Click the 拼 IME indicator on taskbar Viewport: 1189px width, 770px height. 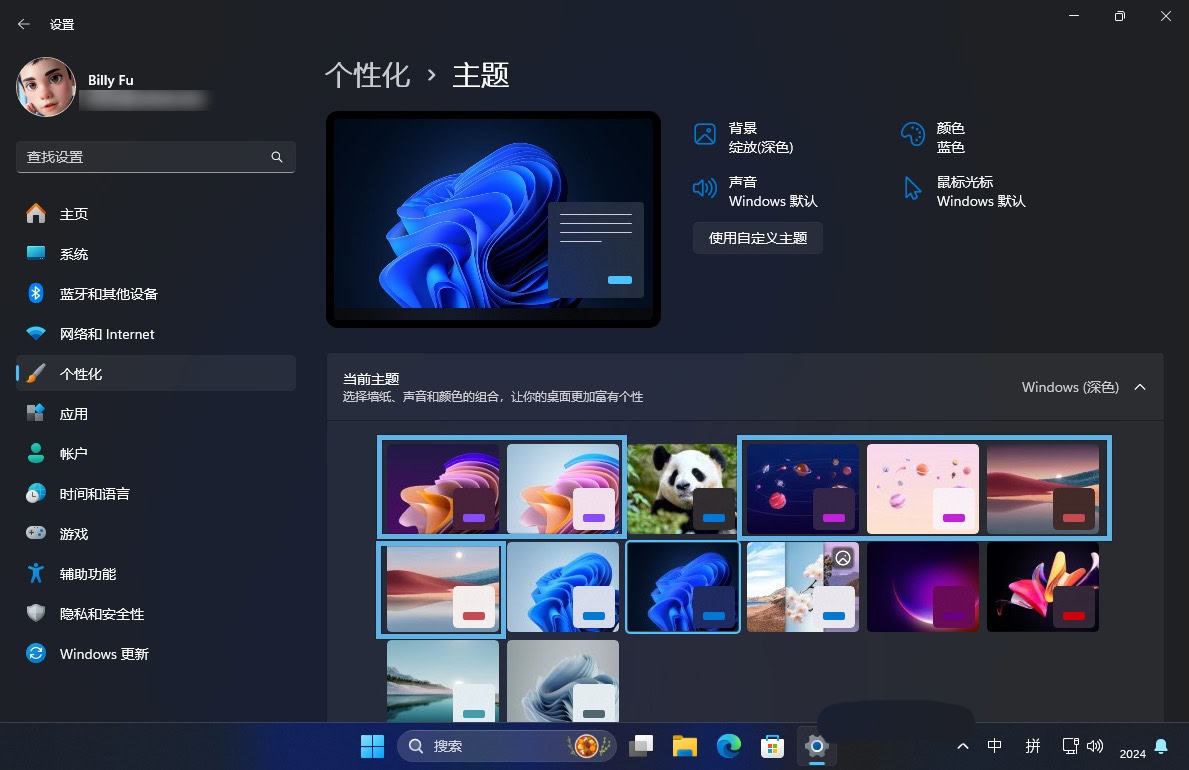(x=1033, y=746)
